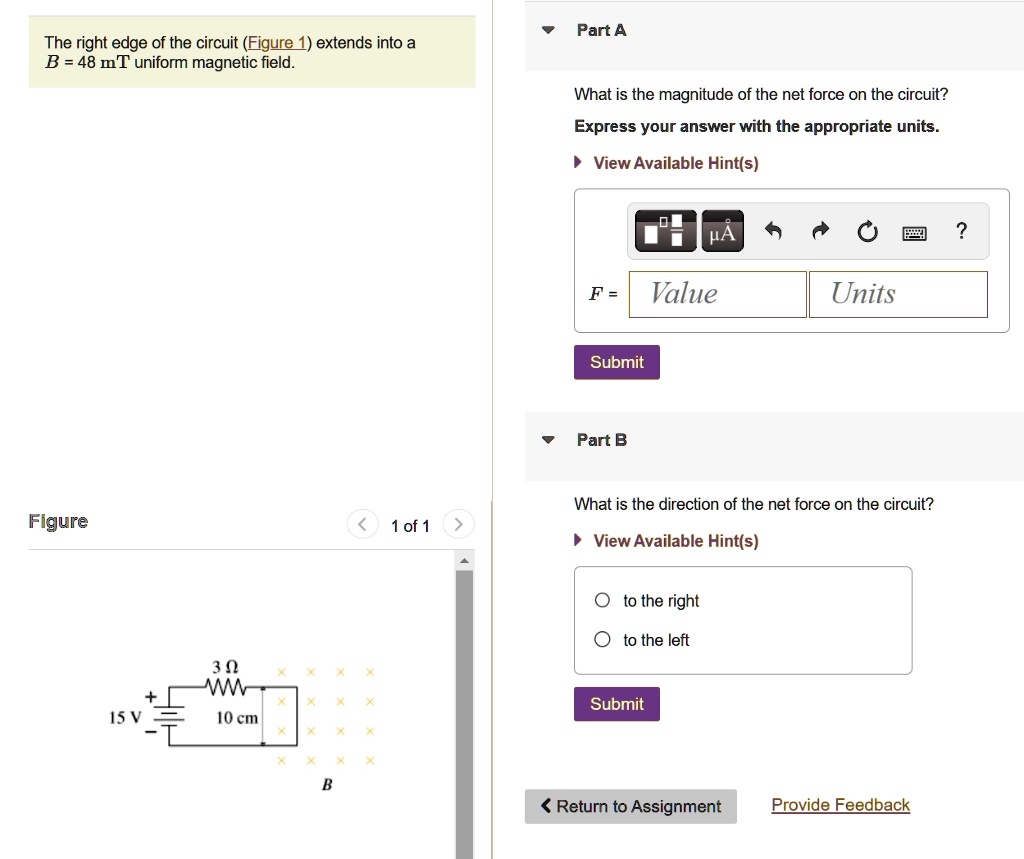Click the μÅ units icon
Viewport: 1024px width, 859px height.
722,230
